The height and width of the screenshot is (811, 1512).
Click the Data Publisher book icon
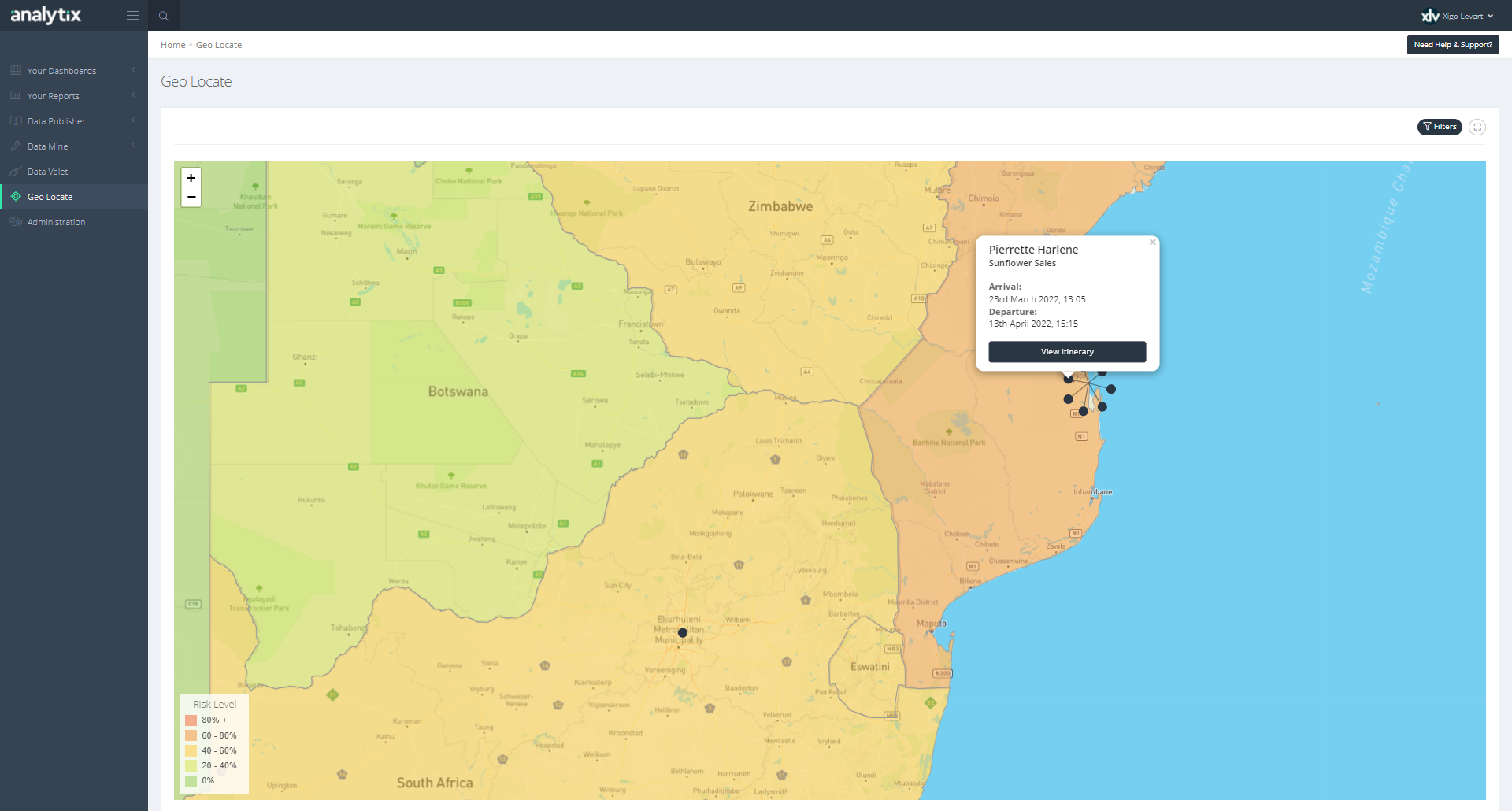[16, 121]
